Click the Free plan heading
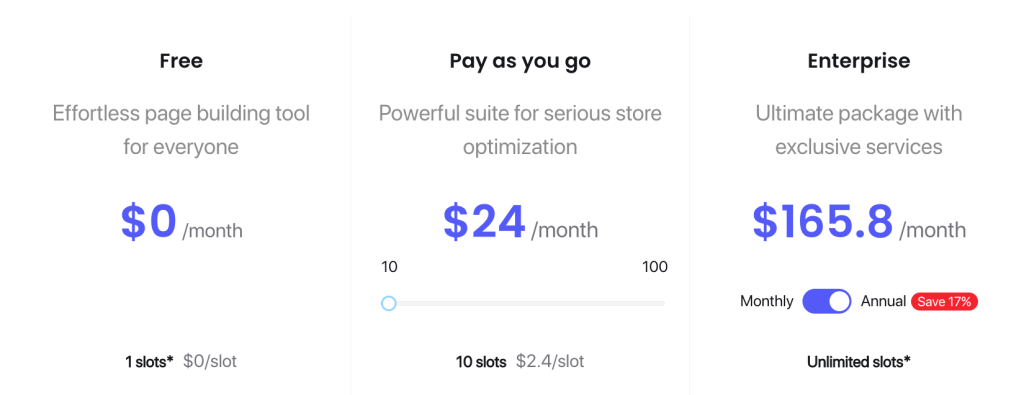 (x=181, y=61)
